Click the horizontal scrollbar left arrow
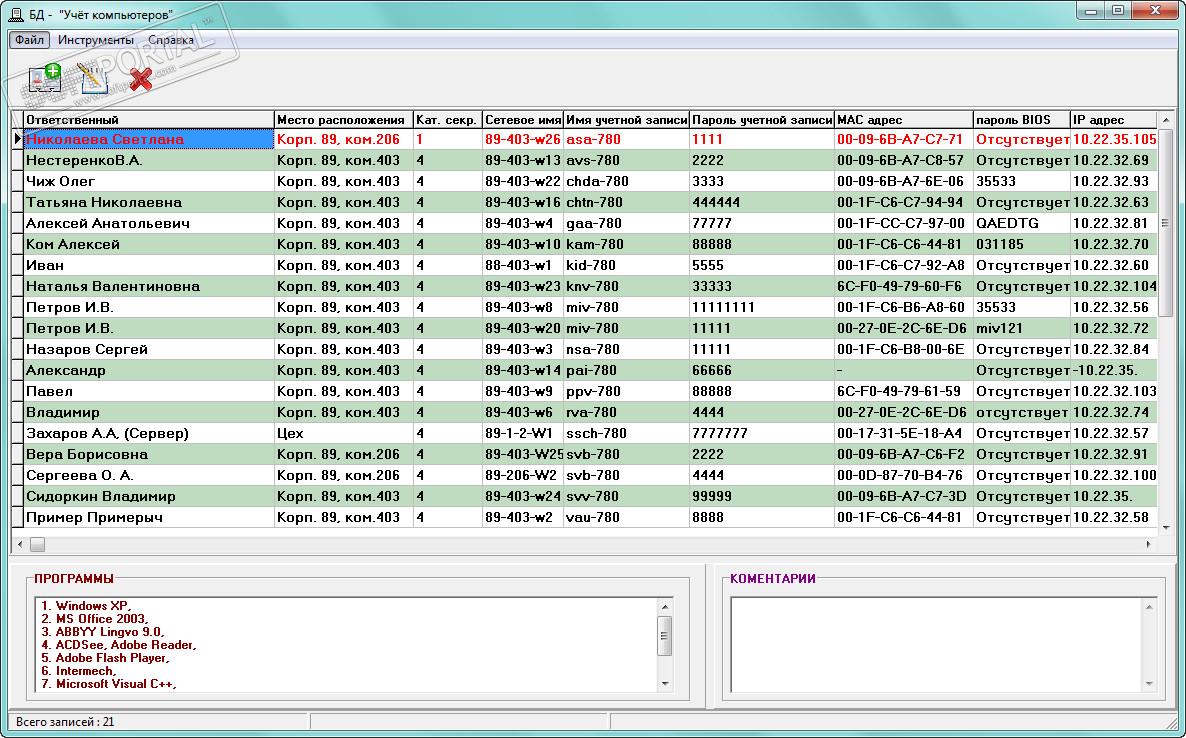Screen dimensions: 1186x738 pyautogui.click(x=20, y=544)
